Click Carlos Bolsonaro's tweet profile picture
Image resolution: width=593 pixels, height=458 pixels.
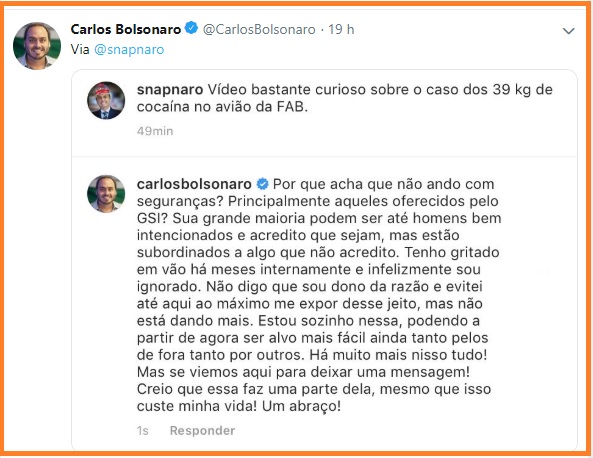37,46
